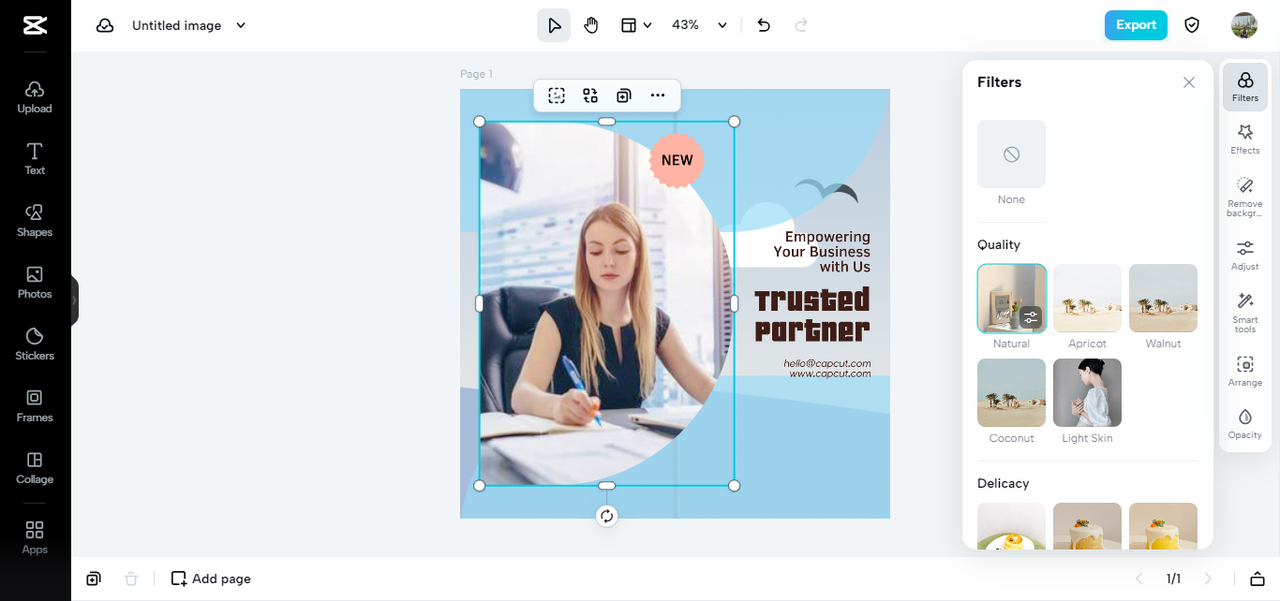The height and width of the screenshot is (601, 1280).
Task: Click the crop icon in floating toolbar
Action: (557, 95)
